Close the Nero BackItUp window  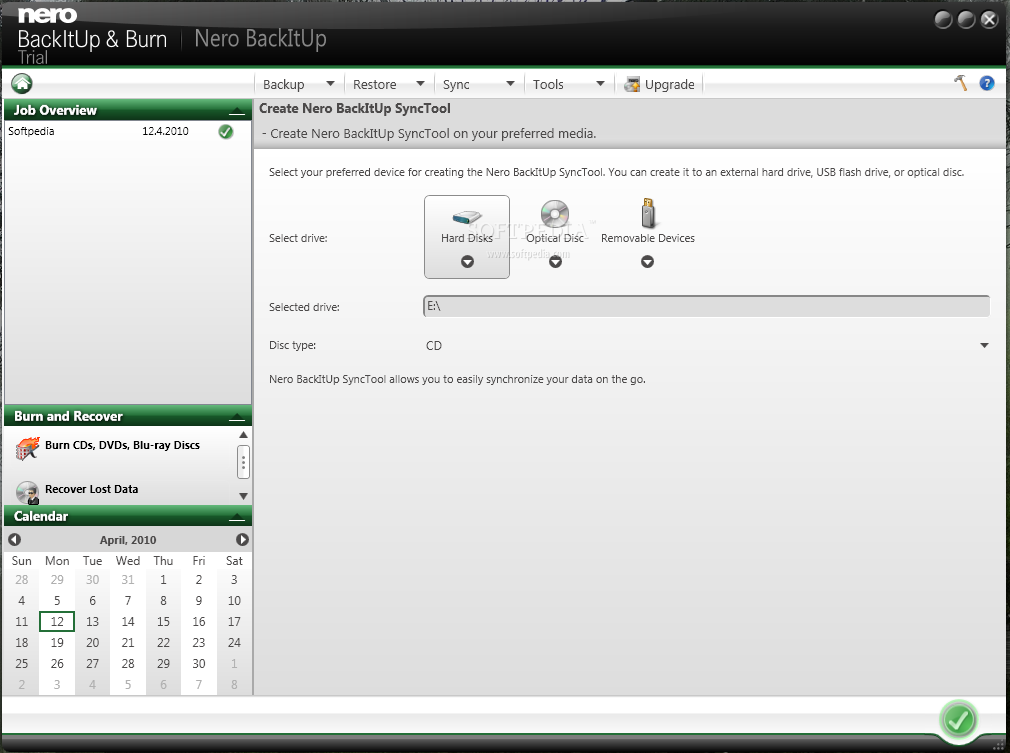tap(989, 20)
